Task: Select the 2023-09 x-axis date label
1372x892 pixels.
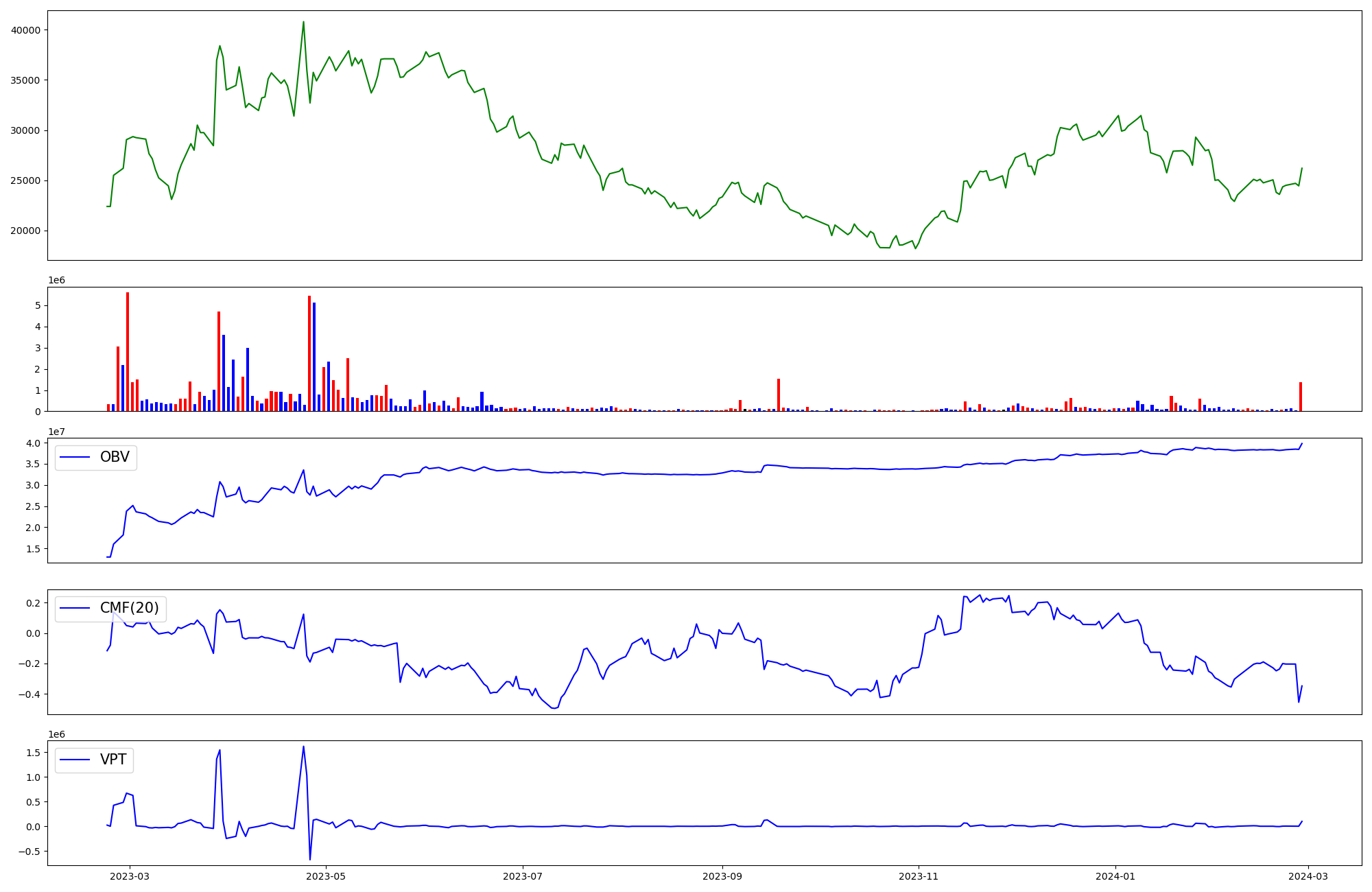Action: 722,876
